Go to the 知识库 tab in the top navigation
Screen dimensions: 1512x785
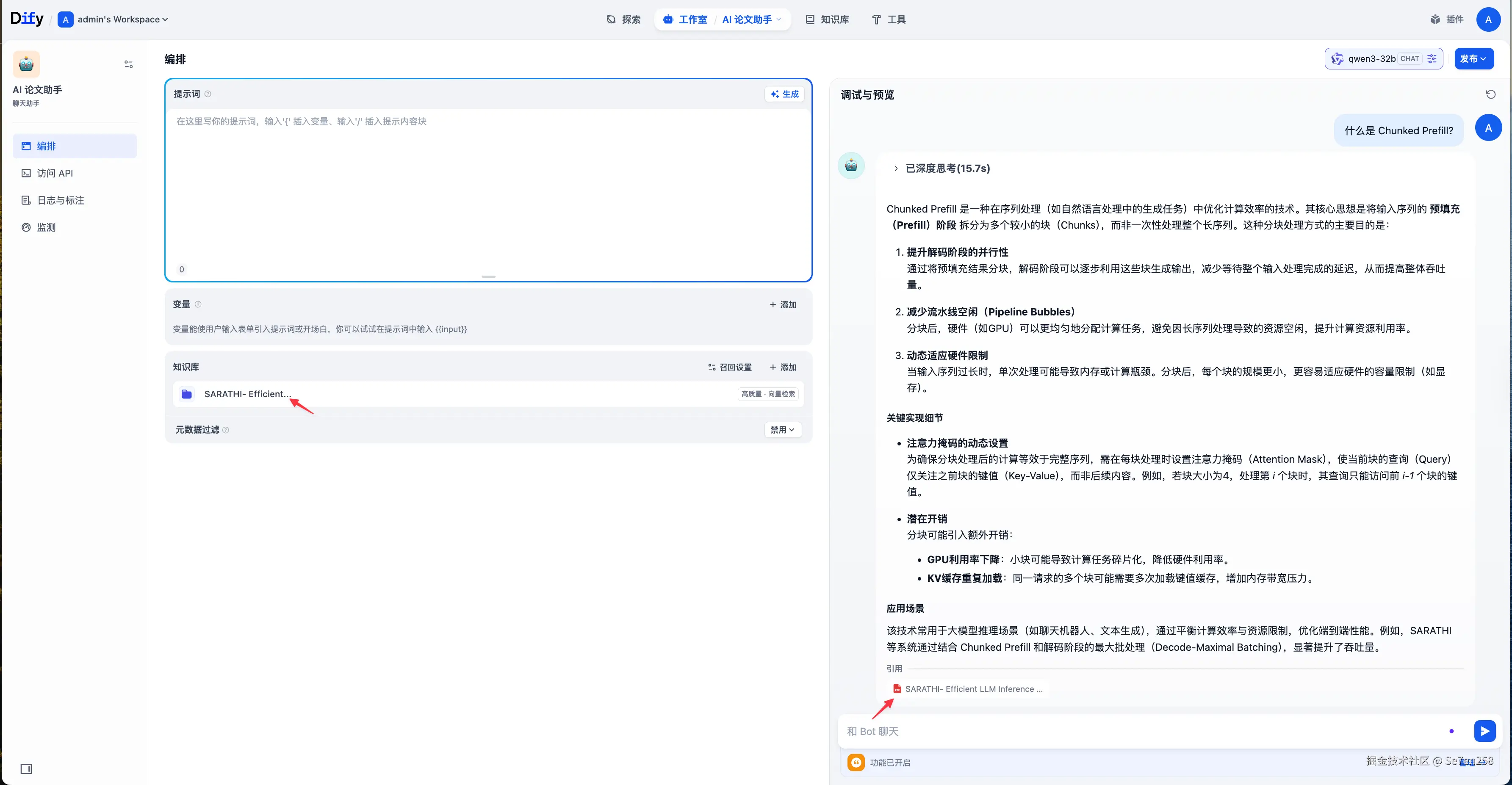tap(827, 19)
